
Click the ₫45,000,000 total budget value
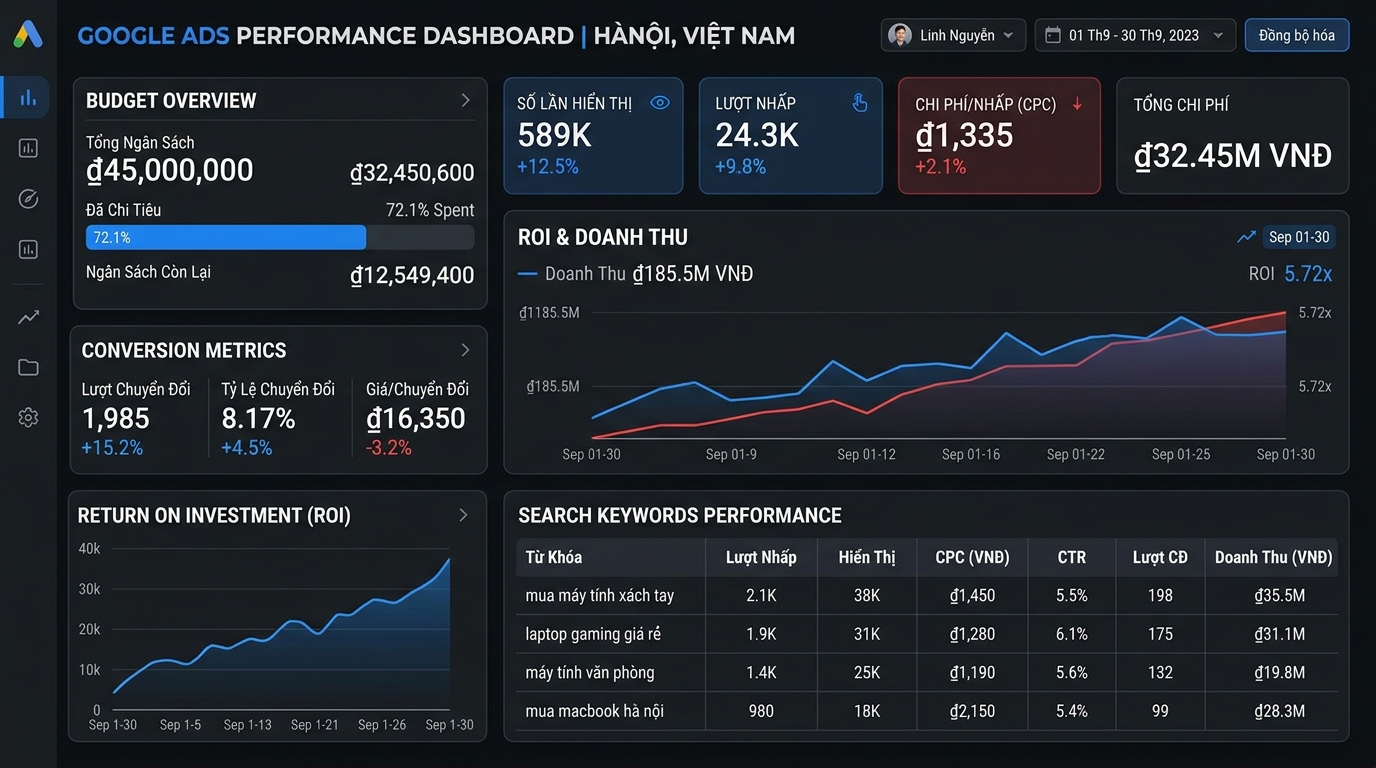click(170, 171)
